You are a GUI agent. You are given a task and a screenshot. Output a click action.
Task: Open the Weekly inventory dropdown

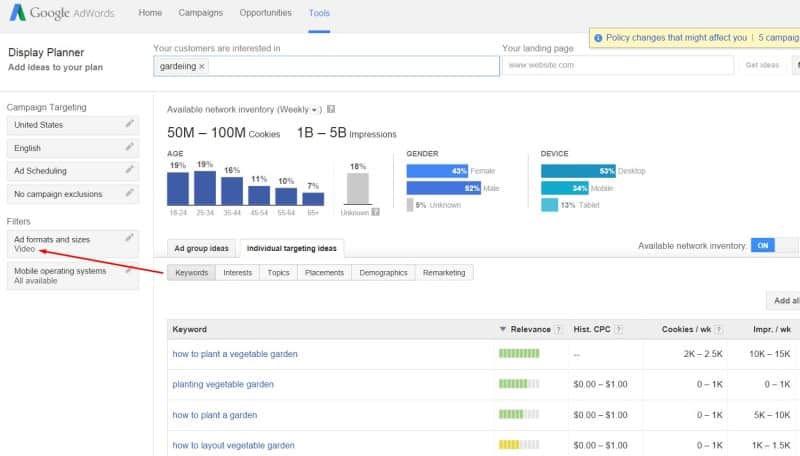(x=314, y=110)
